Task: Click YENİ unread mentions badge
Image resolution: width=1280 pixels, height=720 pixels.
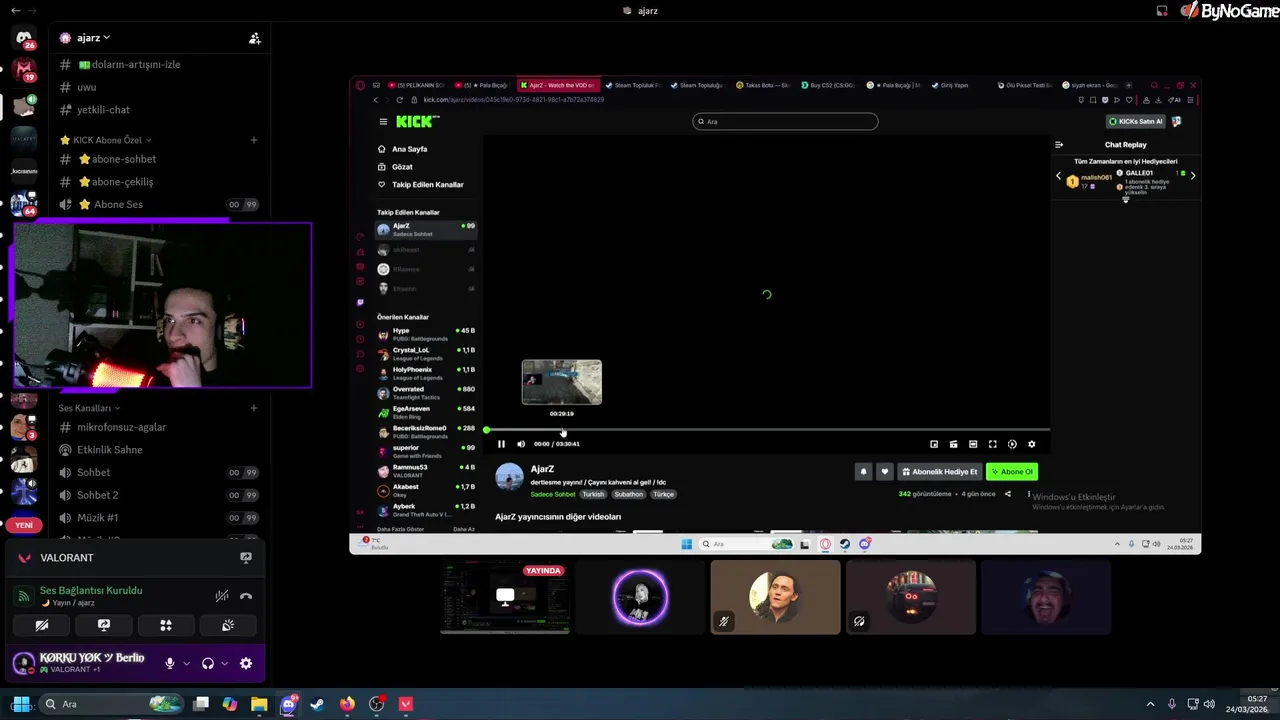Action: pyautogui.click(x=23, y=525)
